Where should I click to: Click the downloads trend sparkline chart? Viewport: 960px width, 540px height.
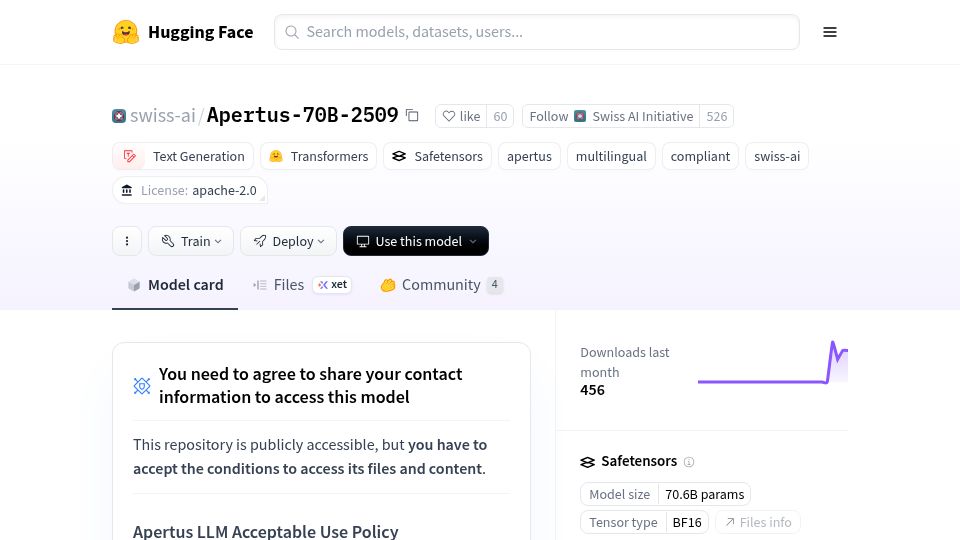(773, 362)
